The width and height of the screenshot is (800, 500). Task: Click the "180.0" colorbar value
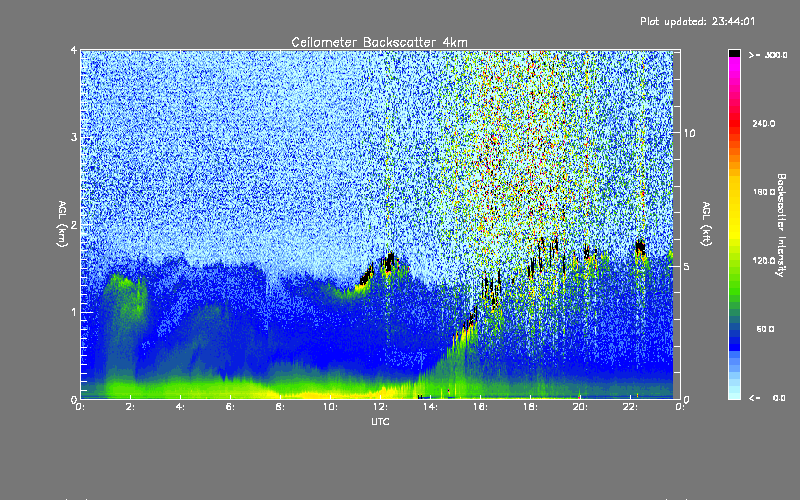pos(764,192)
